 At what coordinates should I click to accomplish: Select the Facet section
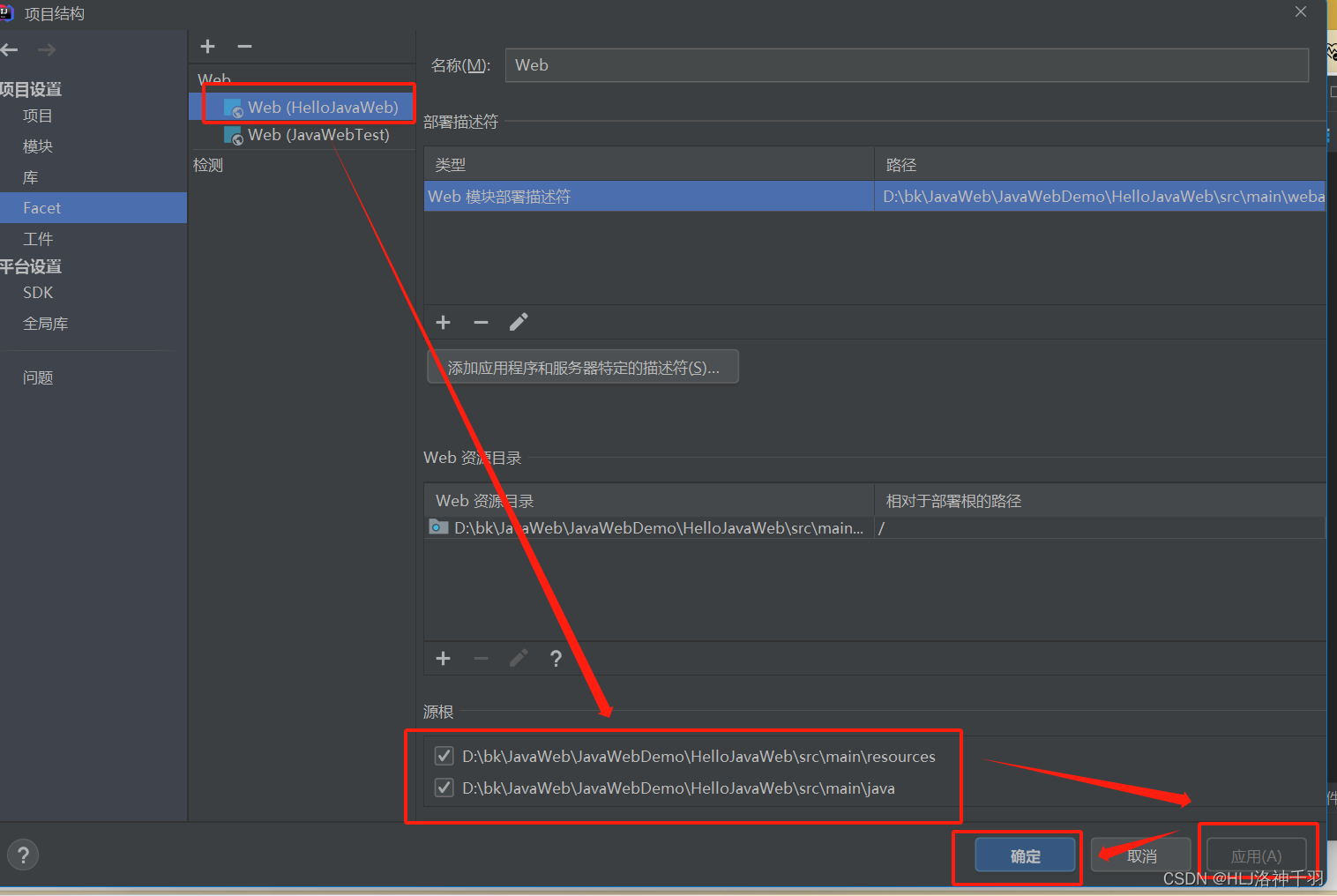[93, 208]
